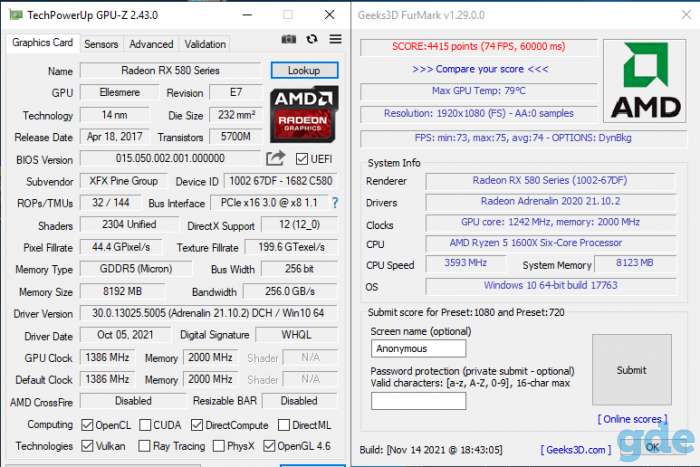Click the GPU-Z app icon in title bar
This screenshot has width=700, height=467.
[x=17, y=15]
